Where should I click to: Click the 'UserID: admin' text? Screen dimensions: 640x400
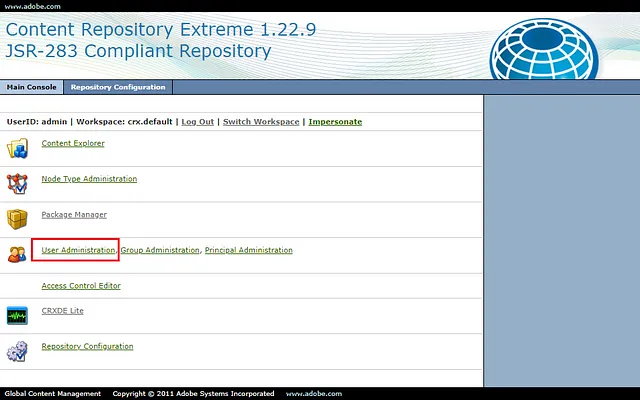point(37,122)
